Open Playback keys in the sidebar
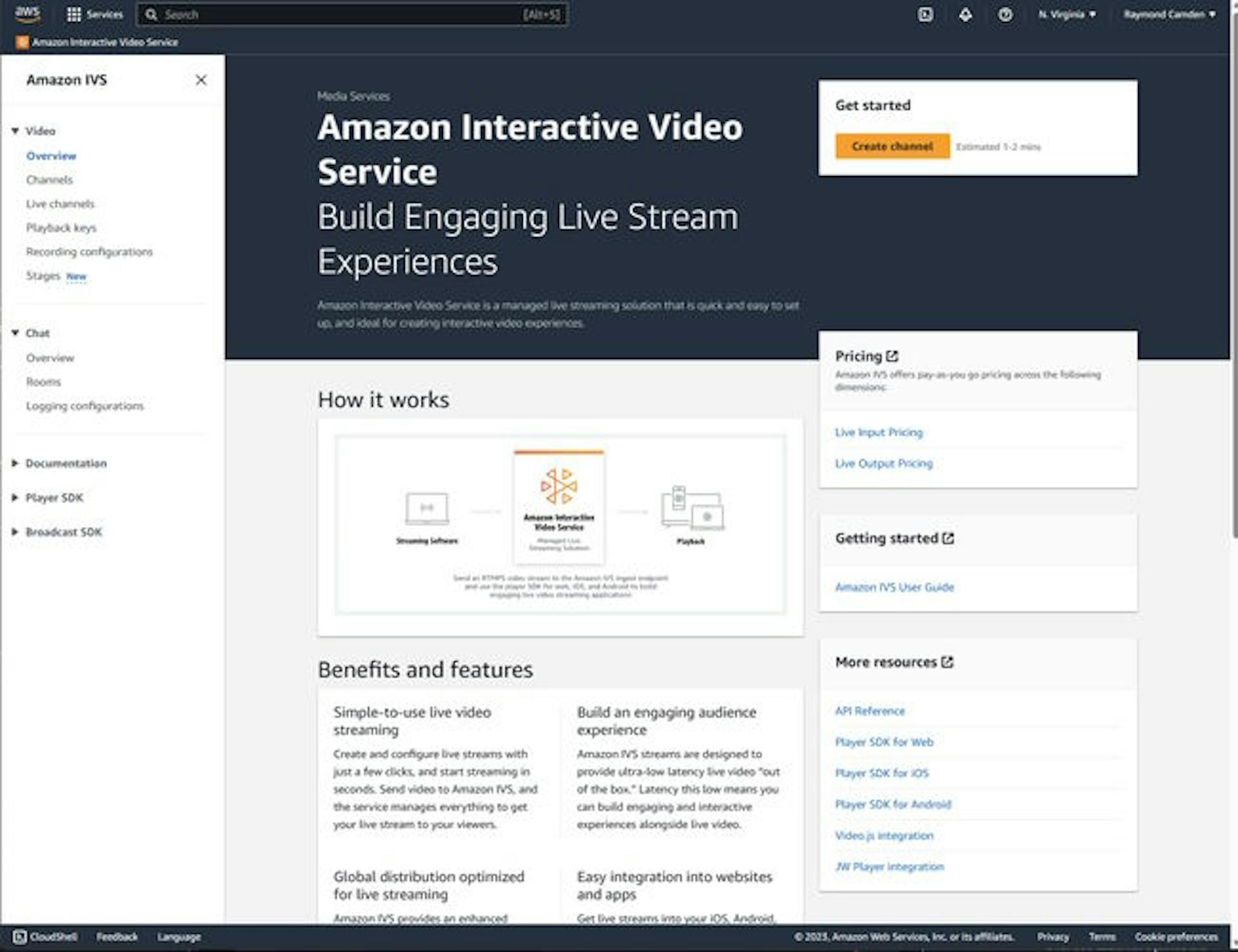 coord(61,228)
